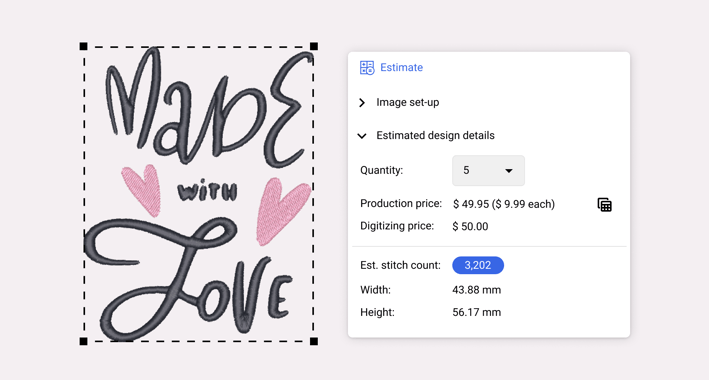Click the 3,202 stitch count badge
Viewport: 709px width, 380px height.
coord(478,265)
